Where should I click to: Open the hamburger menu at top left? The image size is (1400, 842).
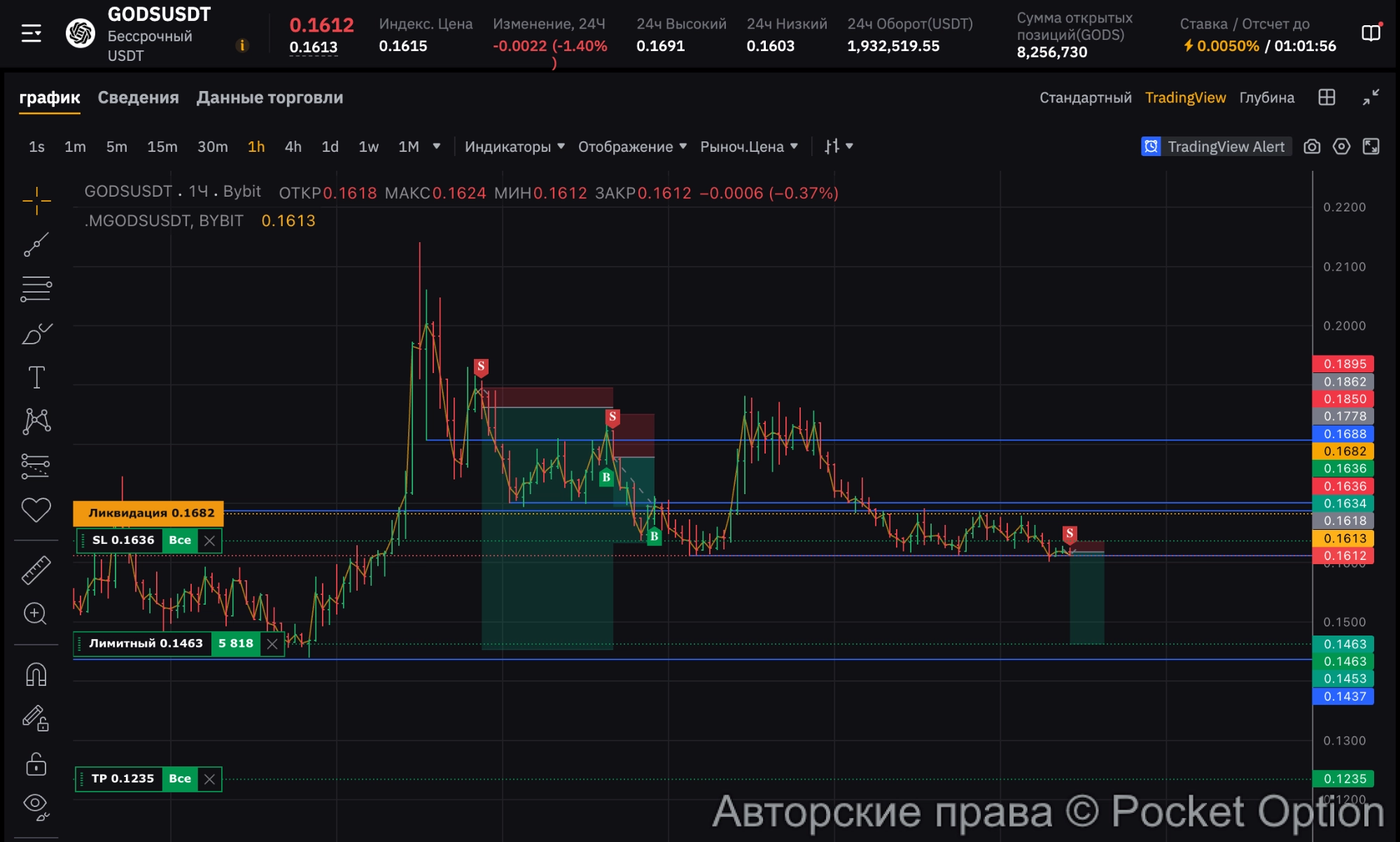(31, 33)
